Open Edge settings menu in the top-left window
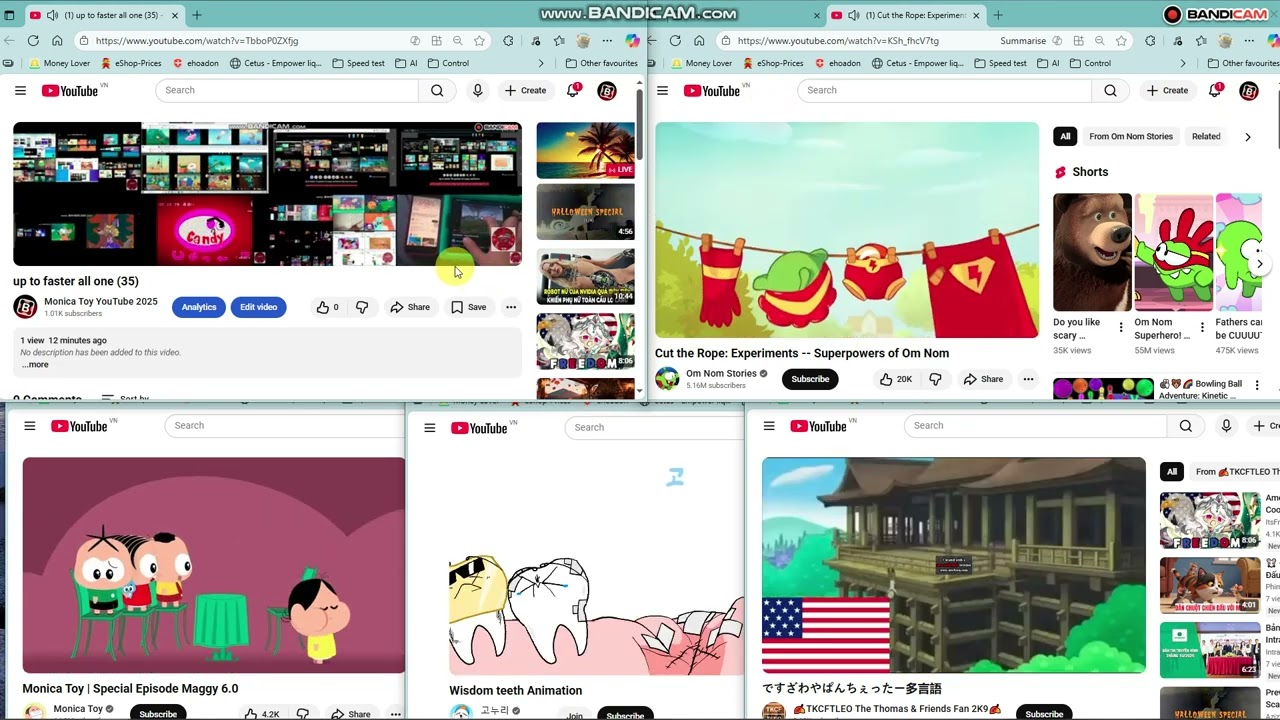 click(607, 41)
